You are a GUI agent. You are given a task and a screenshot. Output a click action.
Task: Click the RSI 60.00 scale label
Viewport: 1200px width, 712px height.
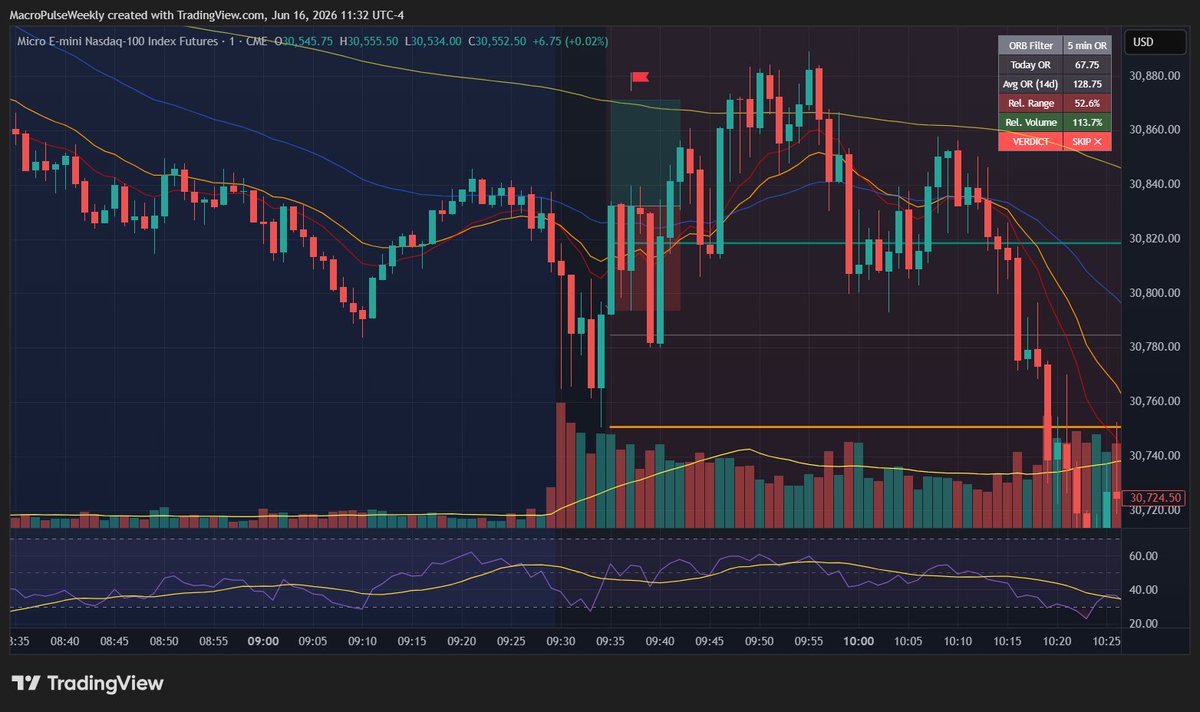(x=1143, y=556)
